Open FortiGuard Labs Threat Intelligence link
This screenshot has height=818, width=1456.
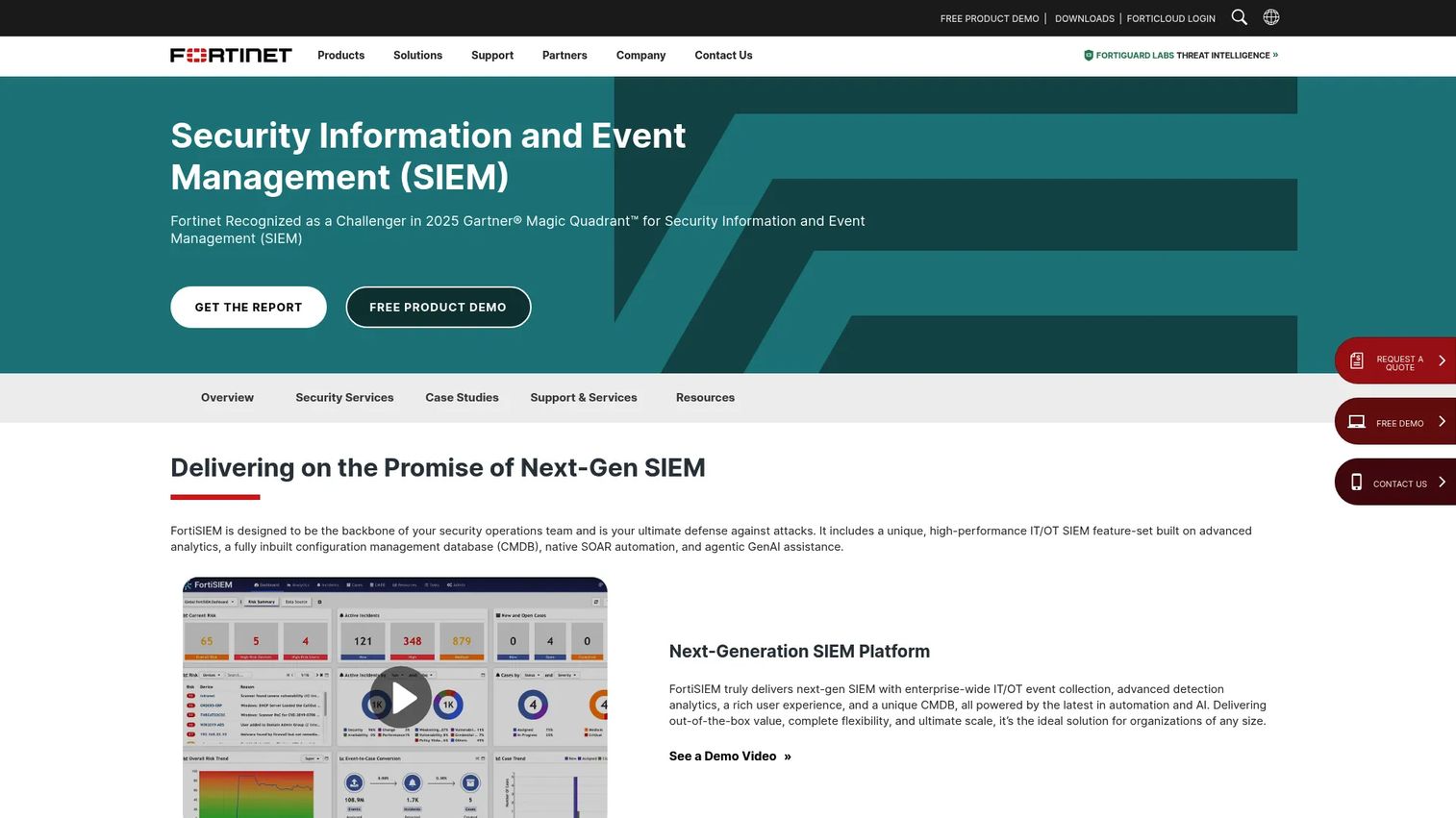tap(1182, 56)
